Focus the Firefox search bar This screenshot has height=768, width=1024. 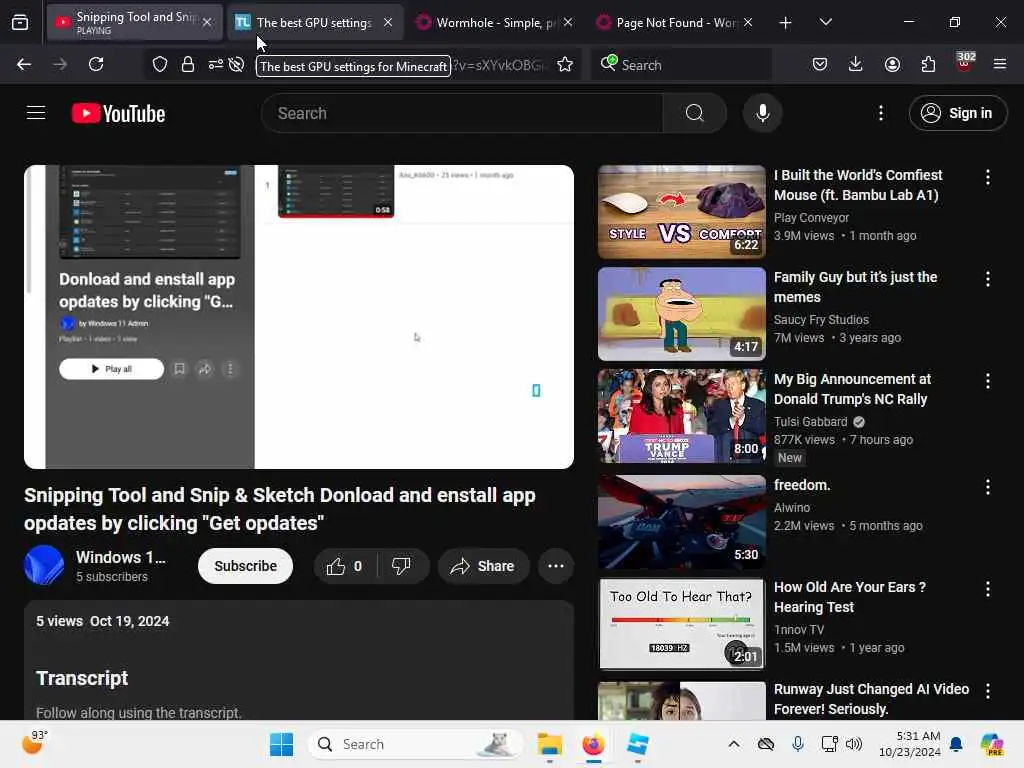point(681,65)
